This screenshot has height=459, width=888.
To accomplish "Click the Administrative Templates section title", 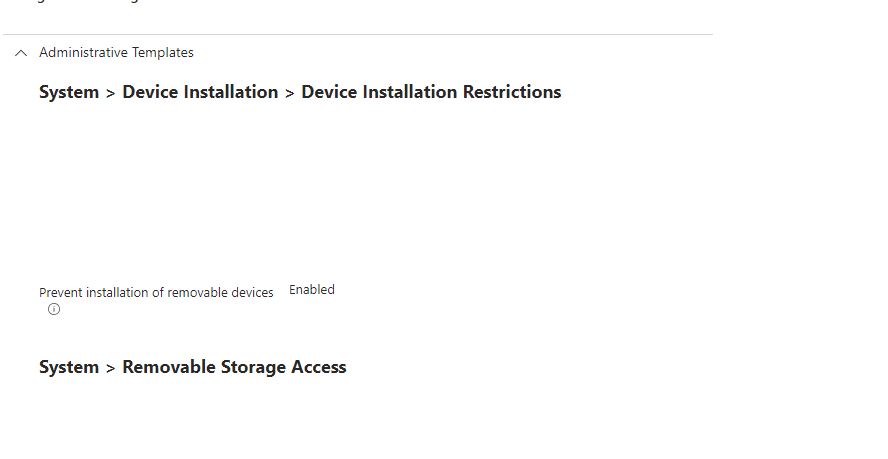I will coord(116,53).
